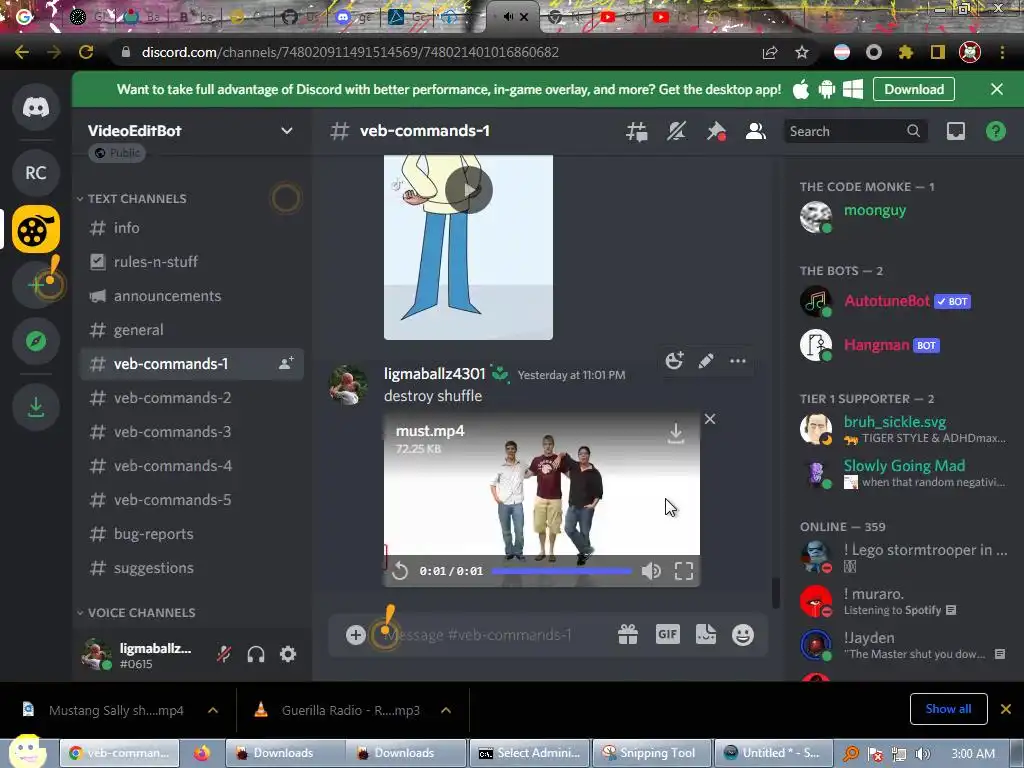Open the Inbox icon
1024x768 pixels.
coord(956,132)
